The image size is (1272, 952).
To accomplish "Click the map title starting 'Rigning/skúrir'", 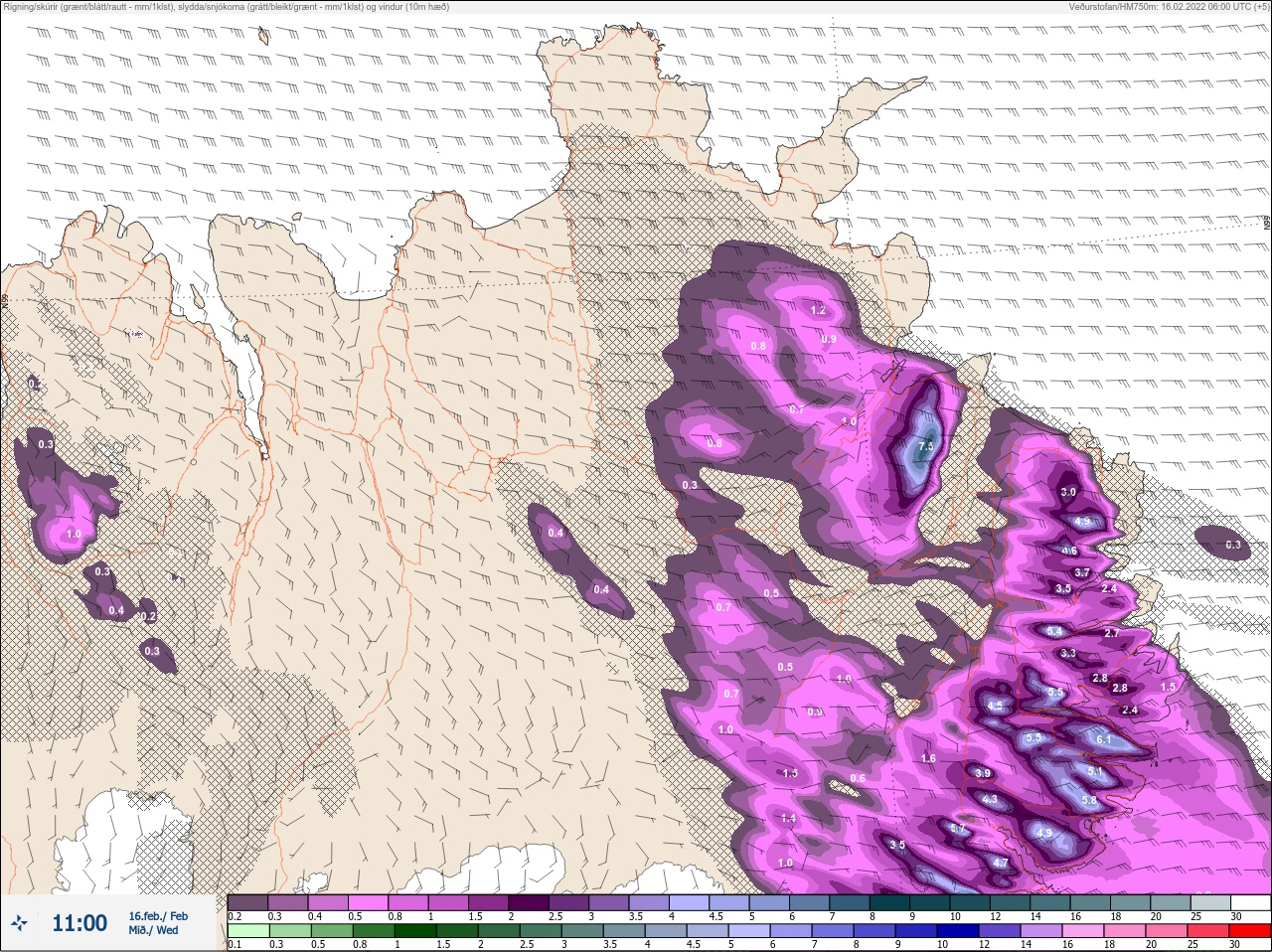I will point(227,6).
